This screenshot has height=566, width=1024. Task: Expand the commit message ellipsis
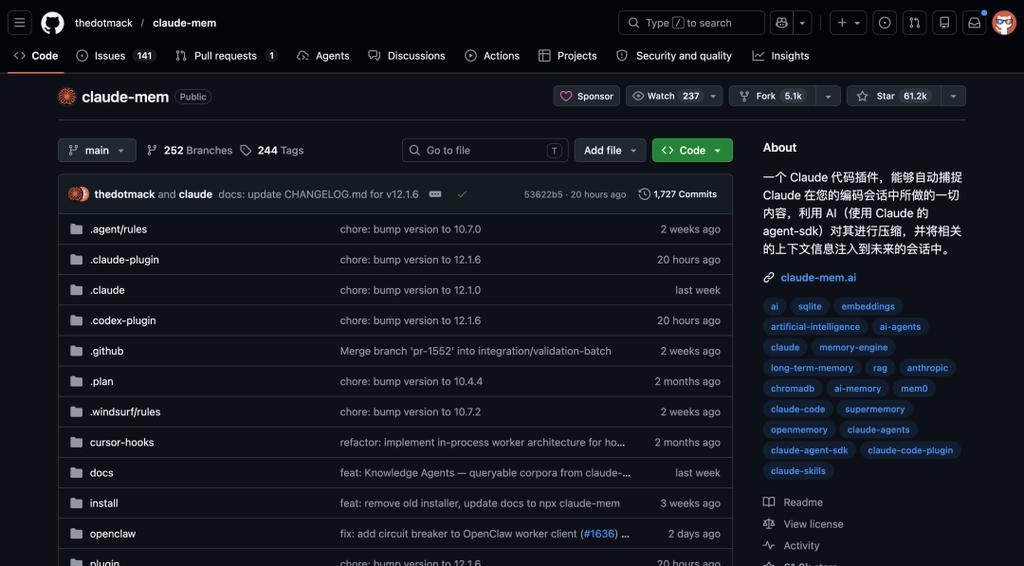click(435, 194)
